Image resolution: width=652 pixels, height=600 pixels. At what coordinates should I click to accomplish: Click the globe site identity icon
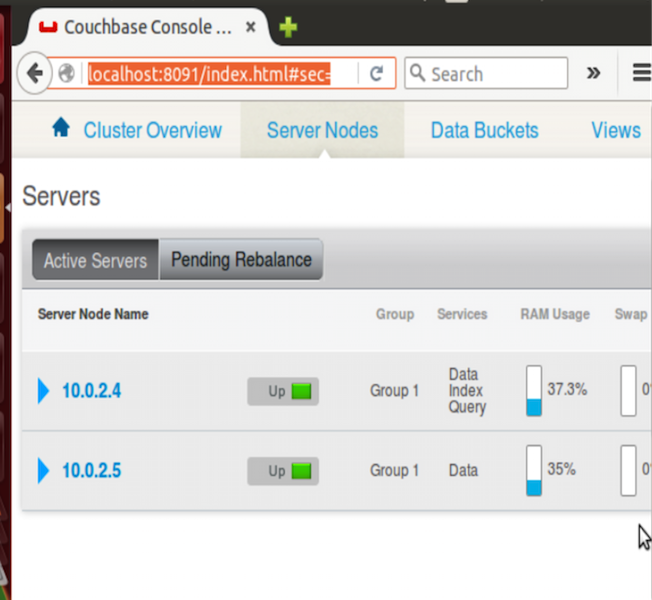[66, 74]
